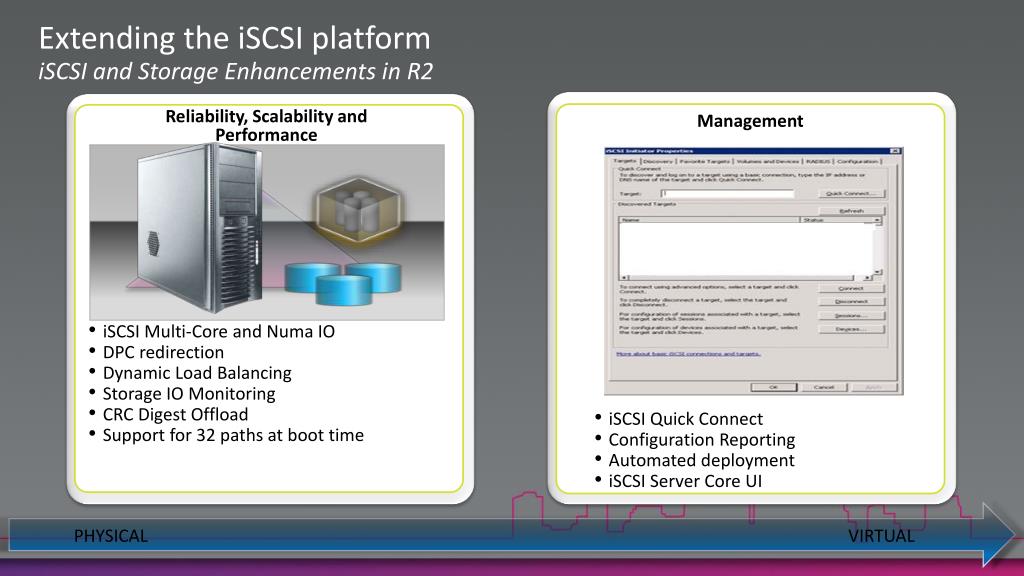The image size is (1024, 576).
Task: Click the 'Management' heading
Action: coord(750,121)
